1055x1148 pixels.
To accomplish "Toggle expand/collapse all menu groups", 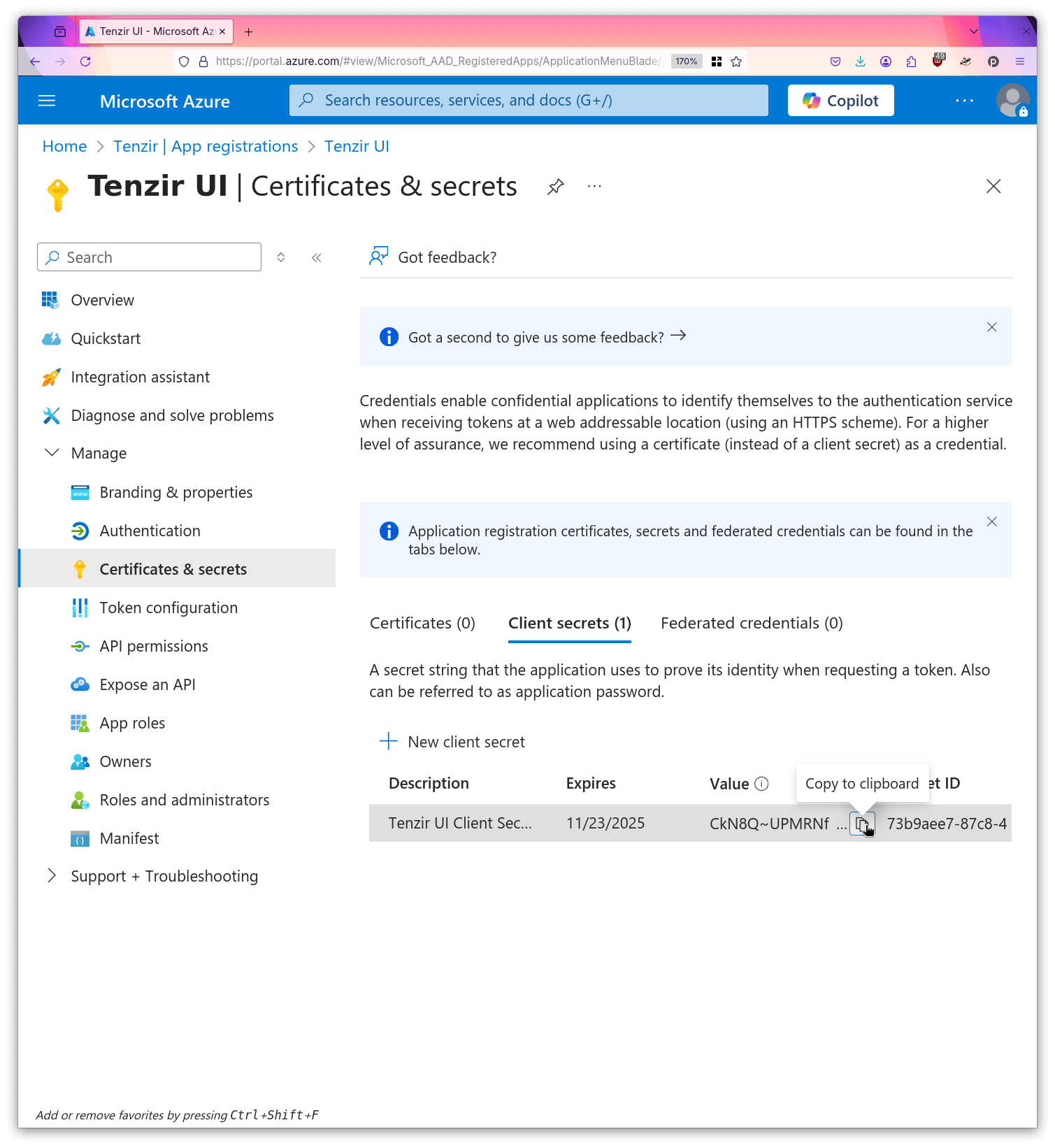I will pyautogui.click(x=281, y=258).
